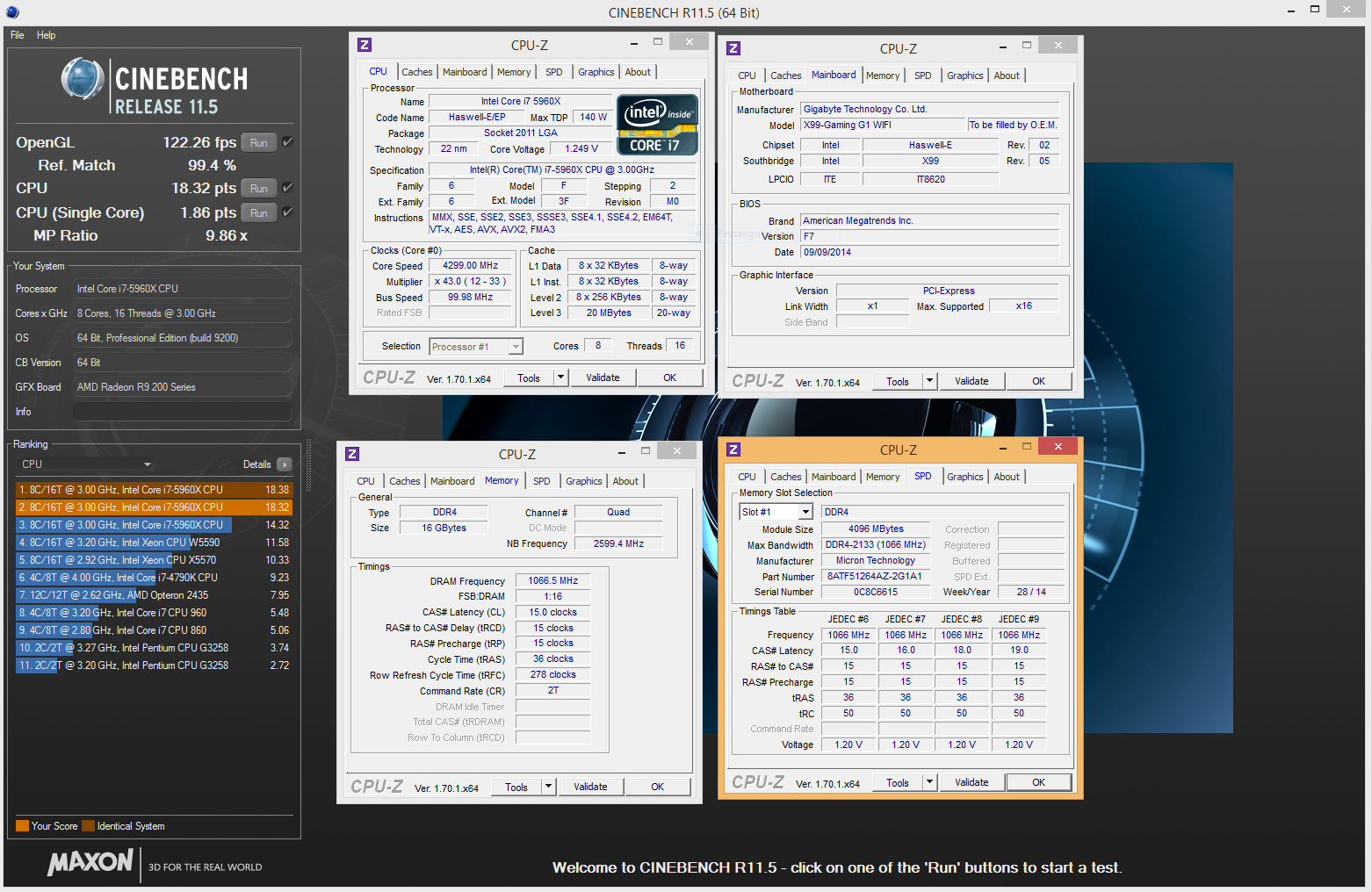Select ranking row Intel Core i7 CPU 860
This screenshot has width=1372, height=892.
[x=154, y=630]
